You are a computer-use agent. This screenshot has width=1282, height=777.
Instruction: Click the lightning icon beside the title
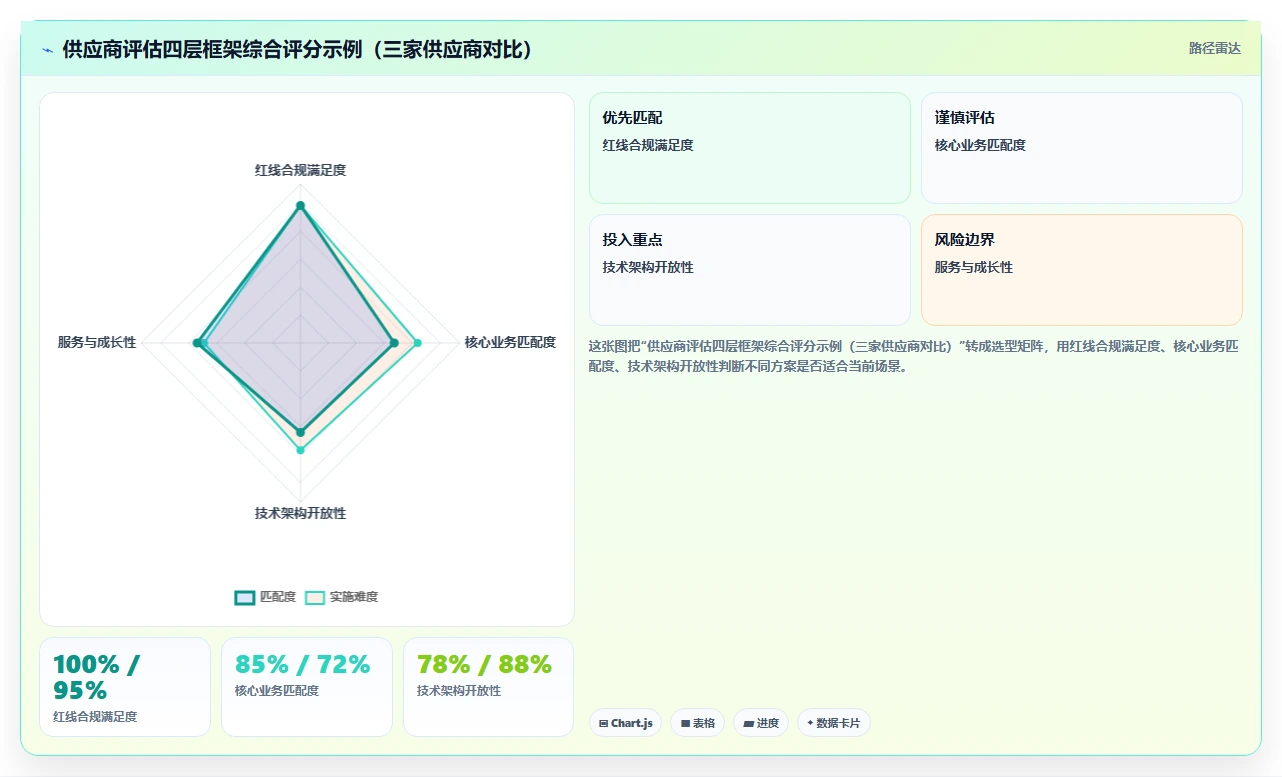[x=47, y=50]
